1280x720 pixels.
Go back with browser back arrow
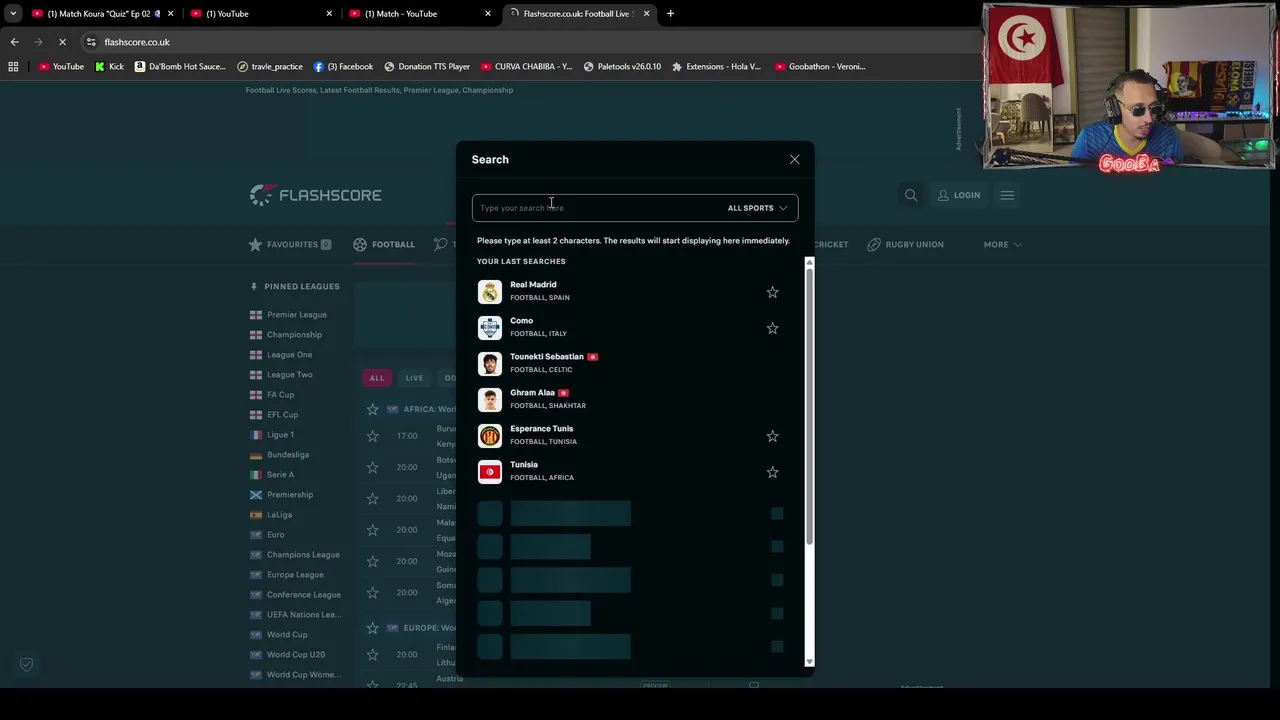pos(14,42)
